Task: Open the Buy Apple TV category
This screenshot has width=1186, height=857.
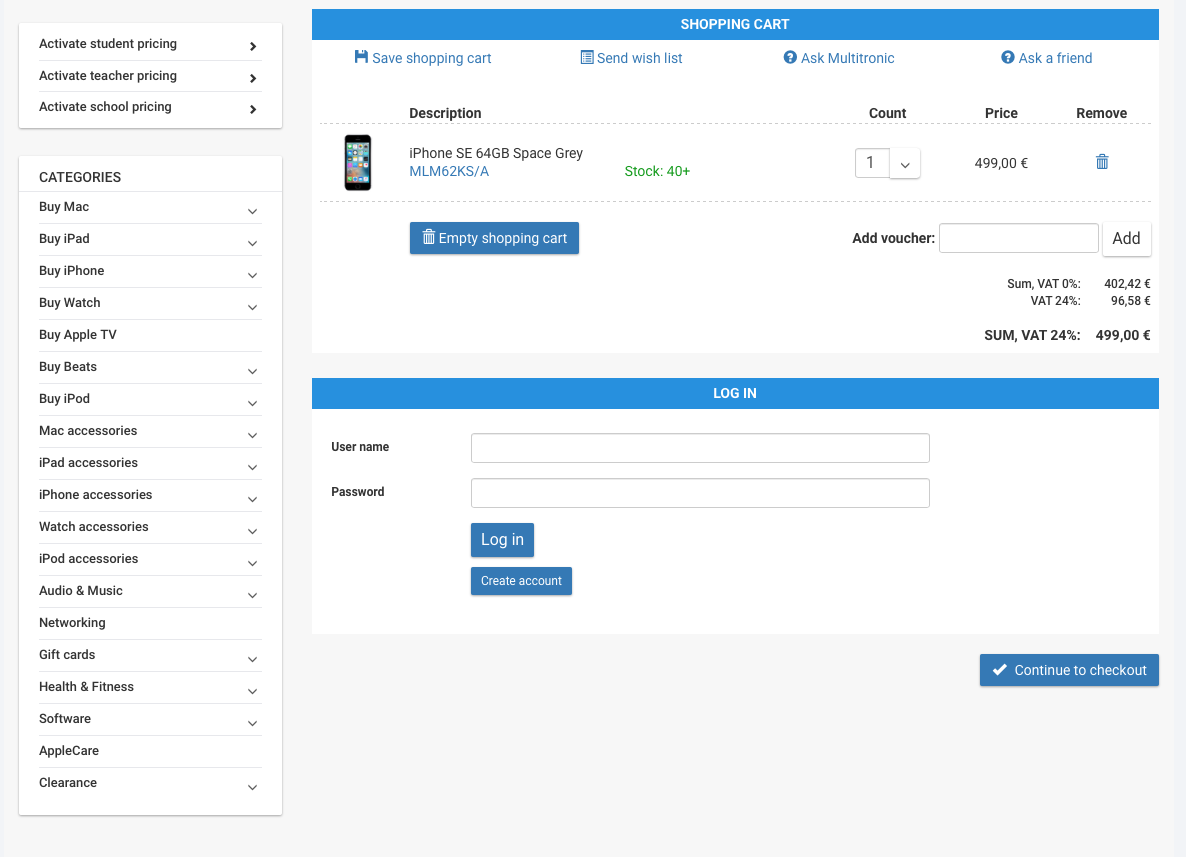Action: click(78, 334)
